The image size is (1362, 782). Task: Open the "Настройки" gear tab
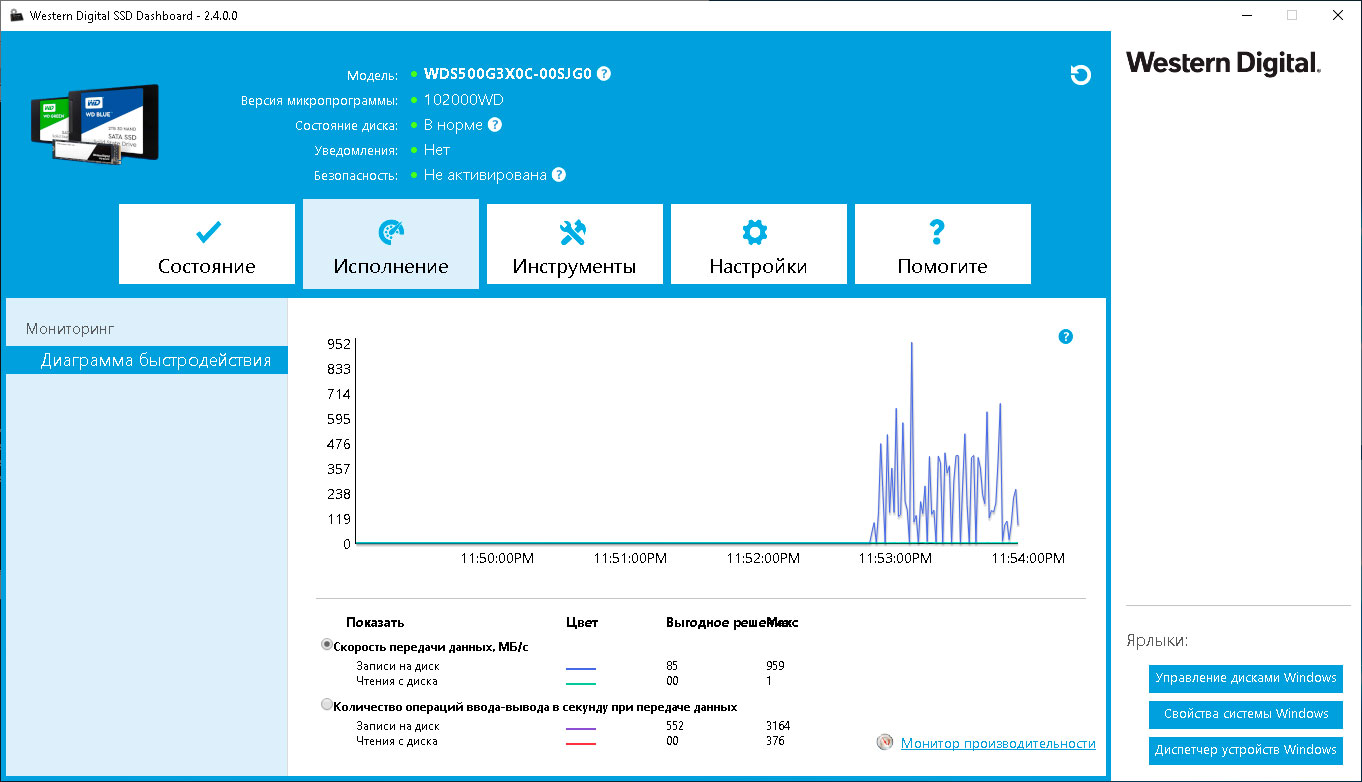758,245
